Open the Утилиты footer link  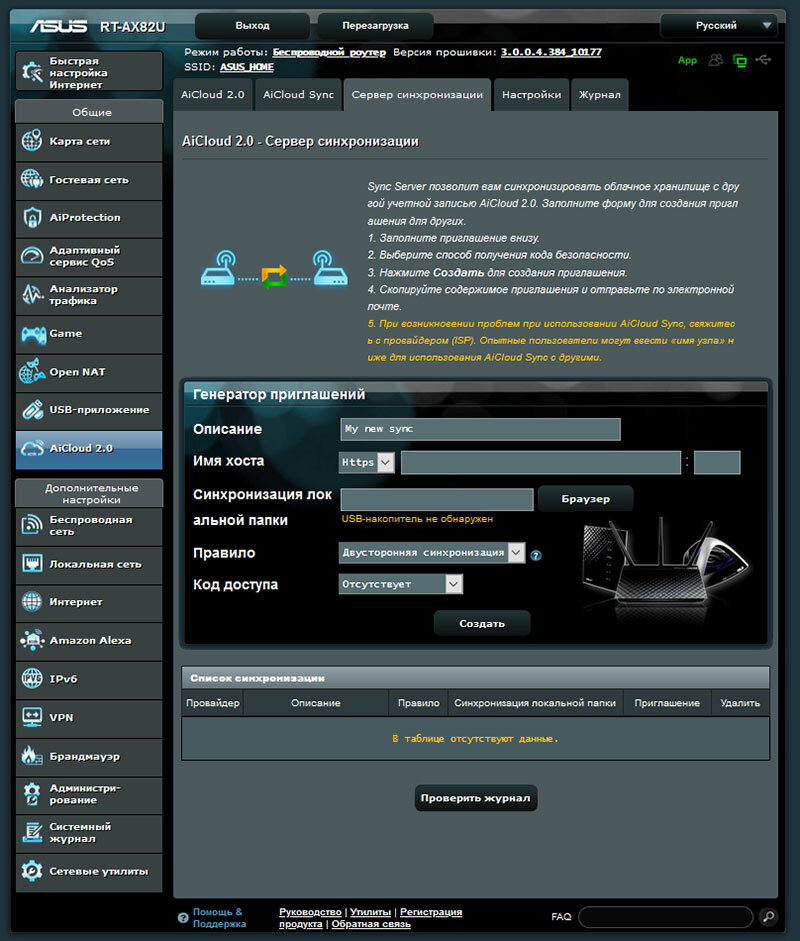[x=370, y=912]
